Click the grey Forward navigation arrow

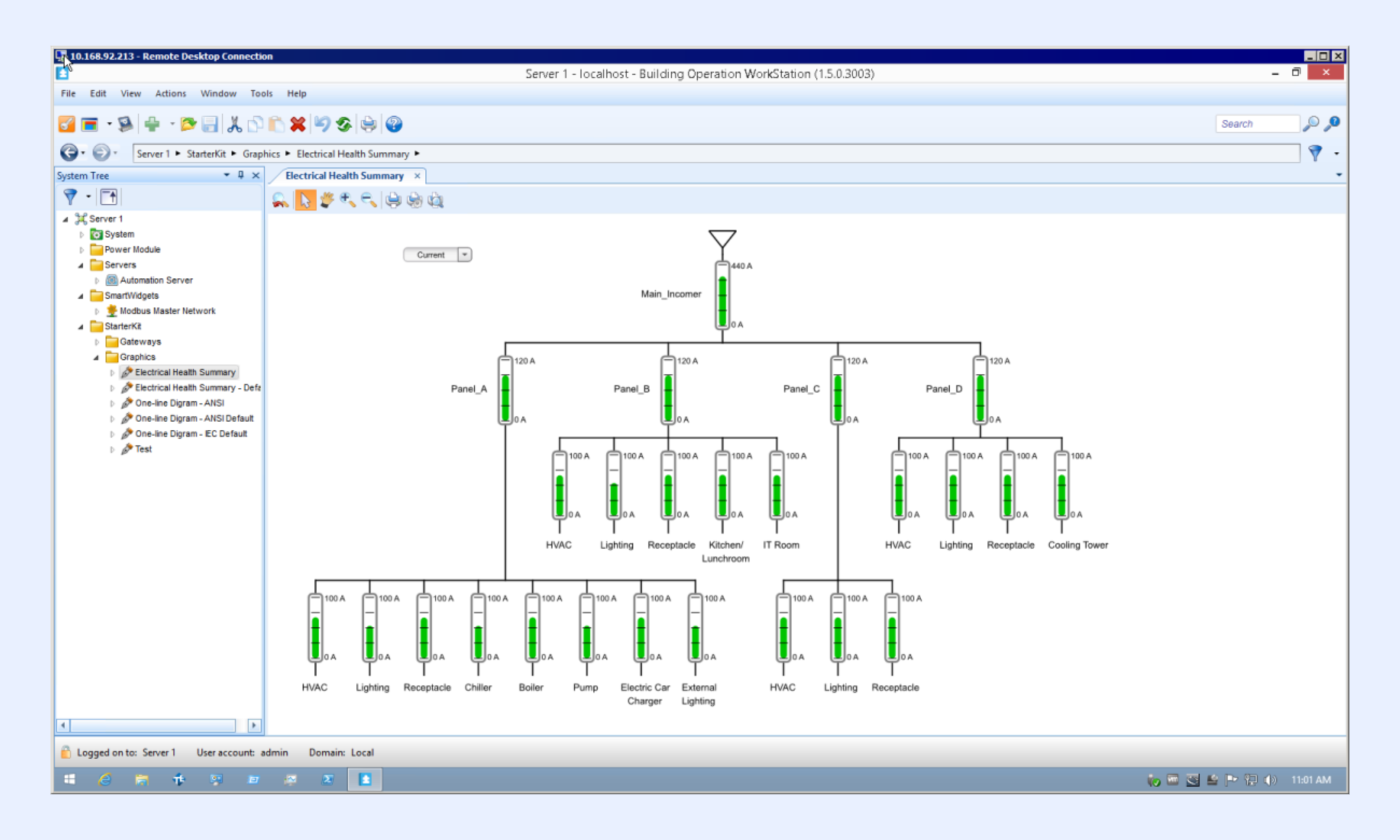[101, 153]
